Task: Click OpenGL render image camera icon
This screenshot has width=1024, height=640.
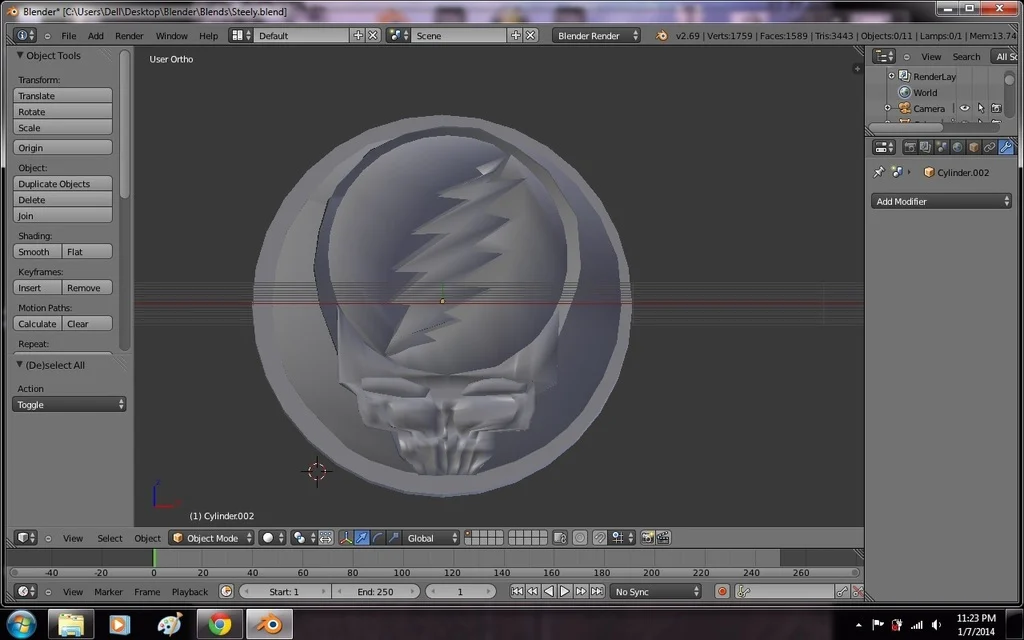Action: [x=647, y=537]
